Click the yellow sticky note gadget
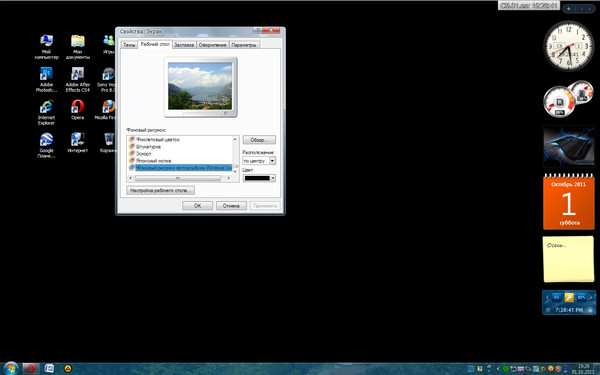The image size is (600, 375). (x=569, y=259)
